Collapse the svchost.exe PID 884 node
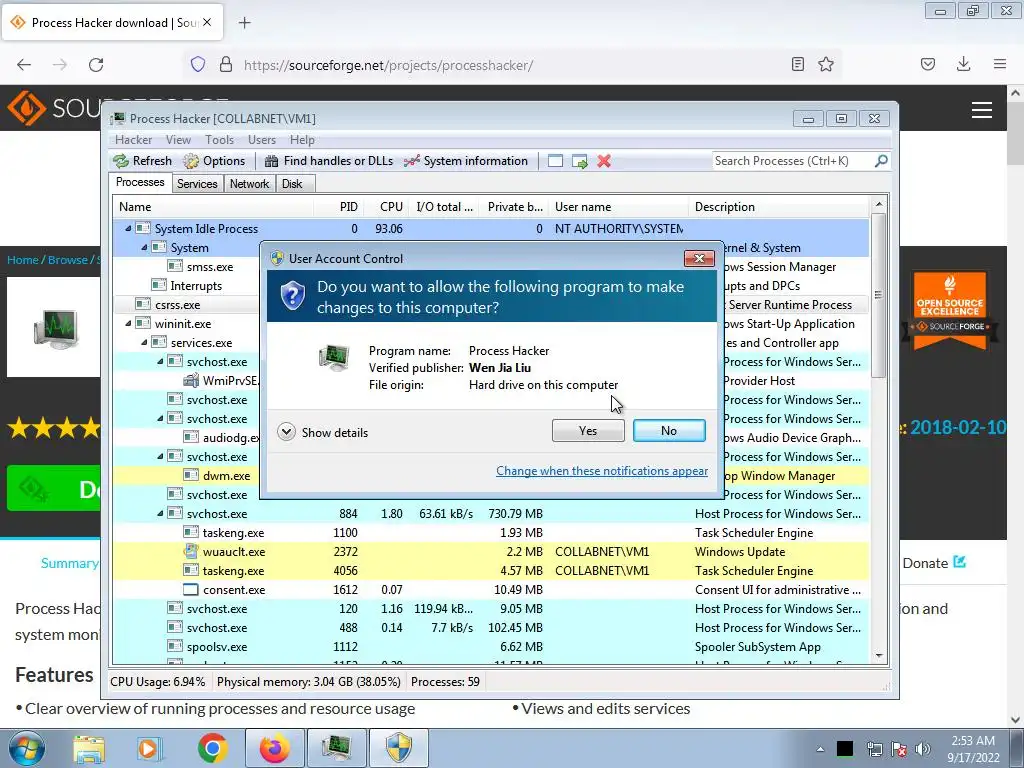This screenshot has width=1024, height=768. click(x=160, y=513)
